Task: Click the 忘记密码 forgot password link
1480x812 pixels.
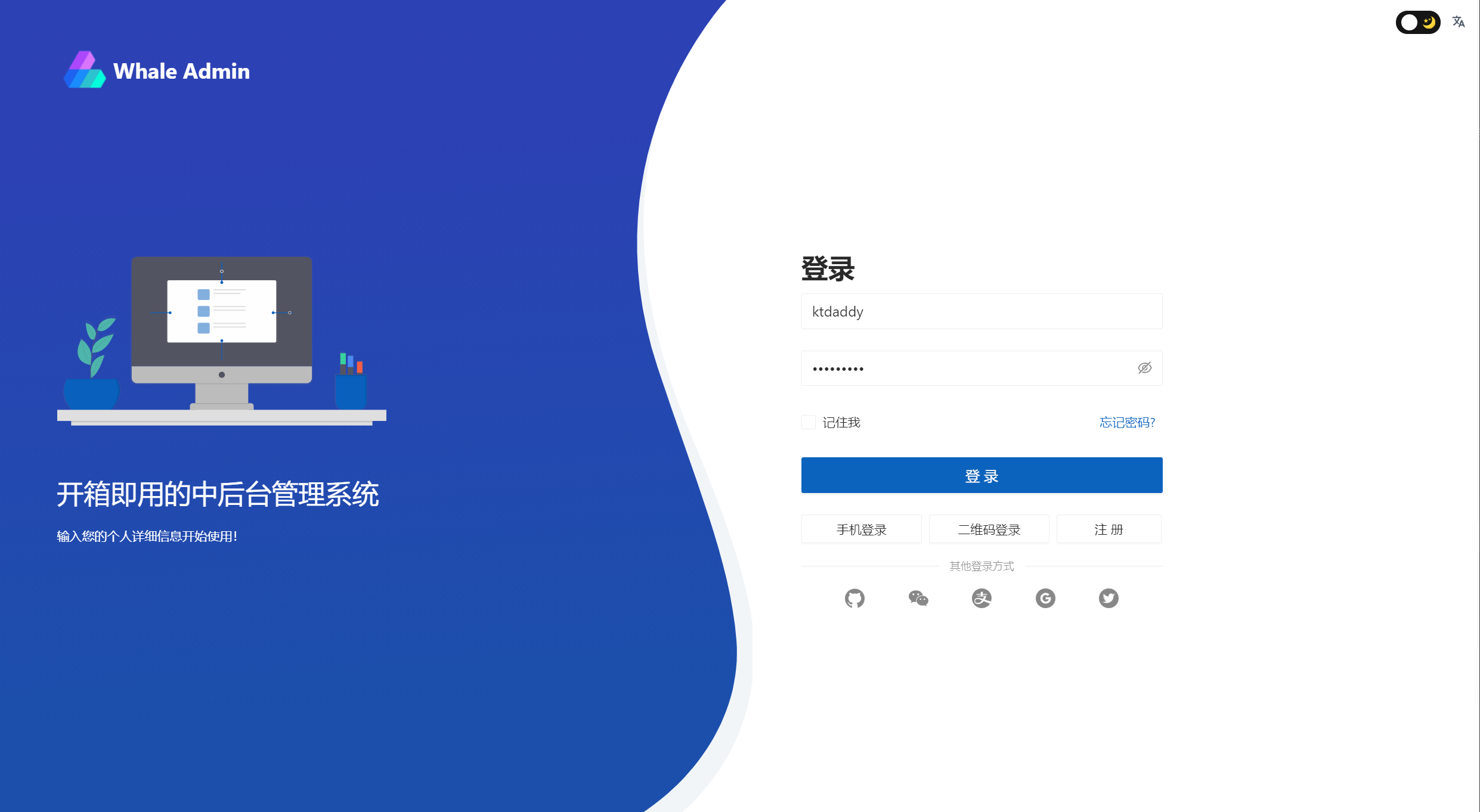Action: [x=1128, y=422]
